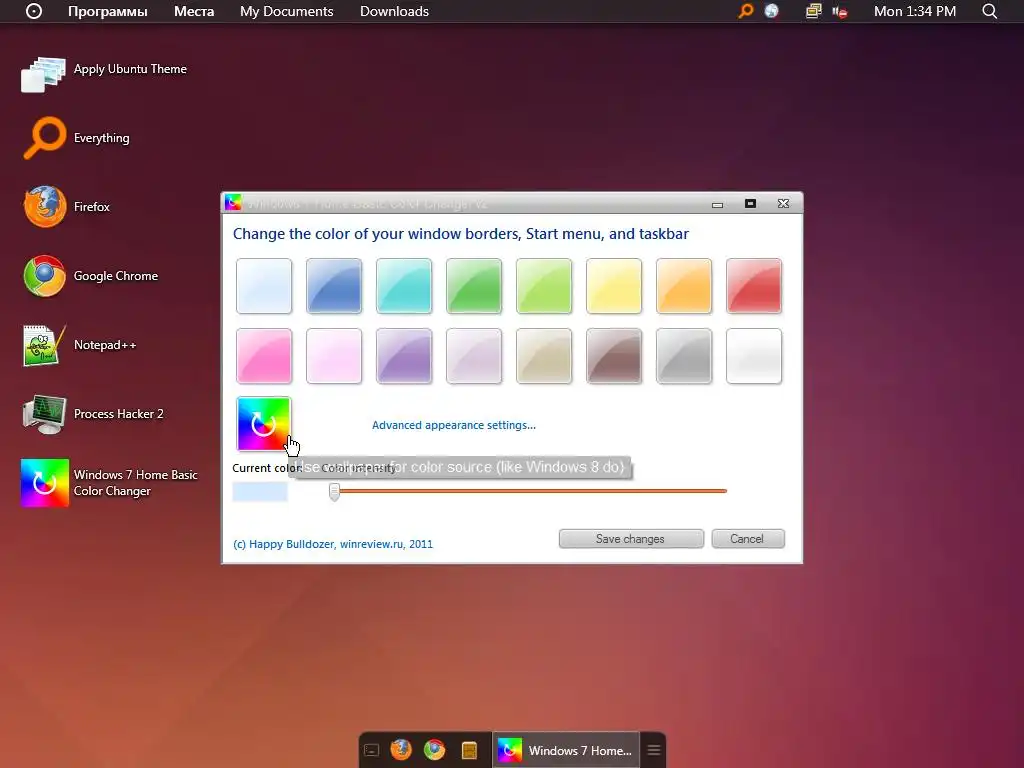Open the search magnifier in top panel
The image size is (1024, 768).
989,11
